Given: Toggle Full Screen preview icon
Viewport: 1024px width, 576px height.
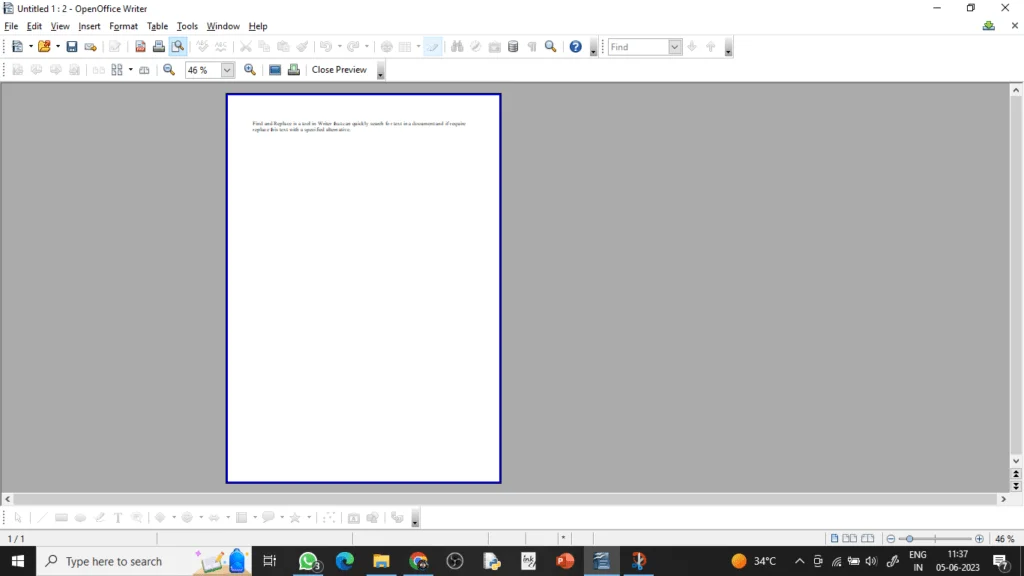Looking at the screenshot, I should 275,70.
